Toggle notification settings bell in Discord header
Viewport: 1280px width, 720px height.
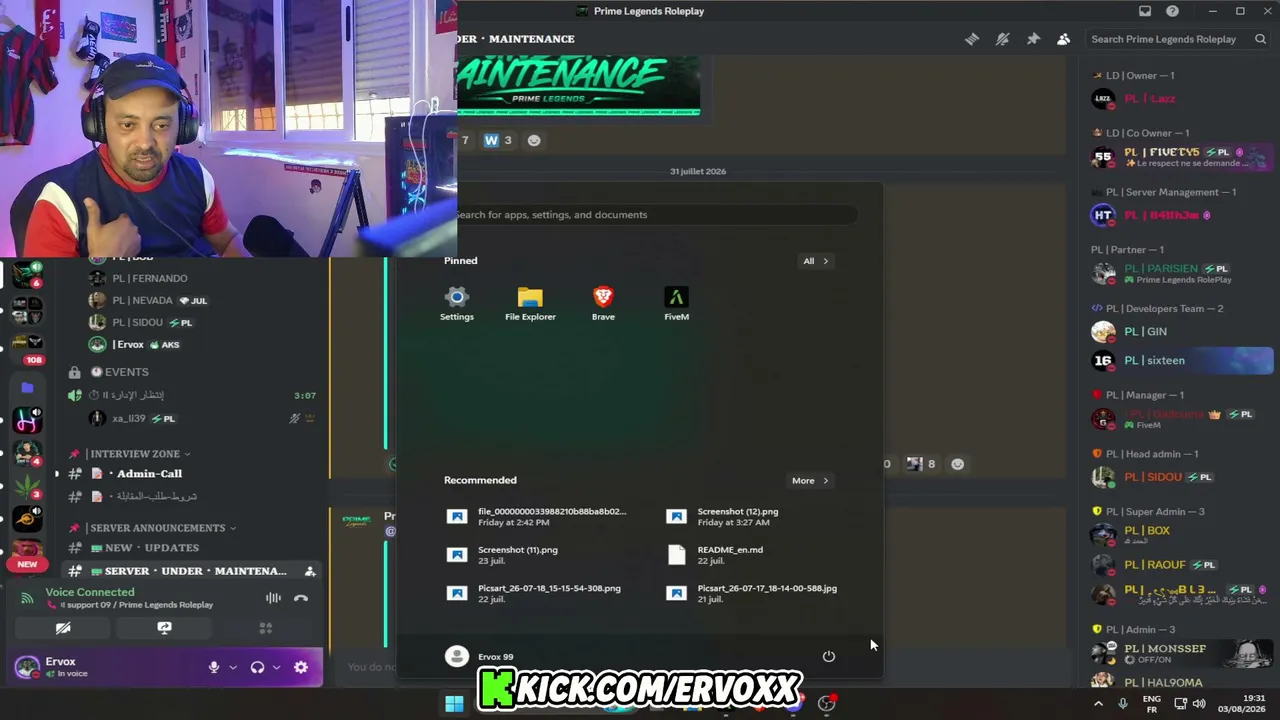coord(1002,39)
